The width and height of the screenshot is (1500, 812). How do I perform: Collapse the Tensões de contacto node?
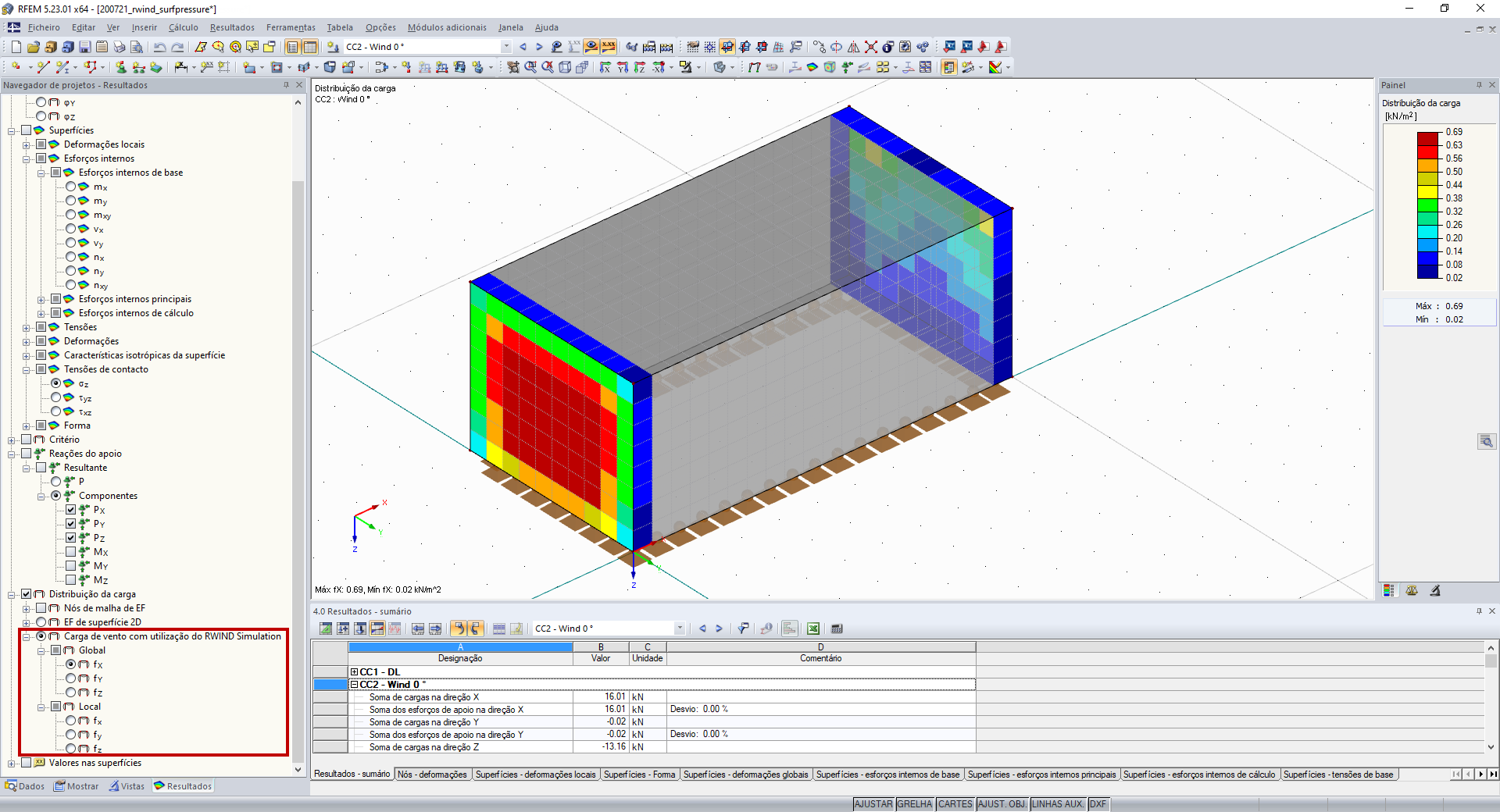[26, 369]
